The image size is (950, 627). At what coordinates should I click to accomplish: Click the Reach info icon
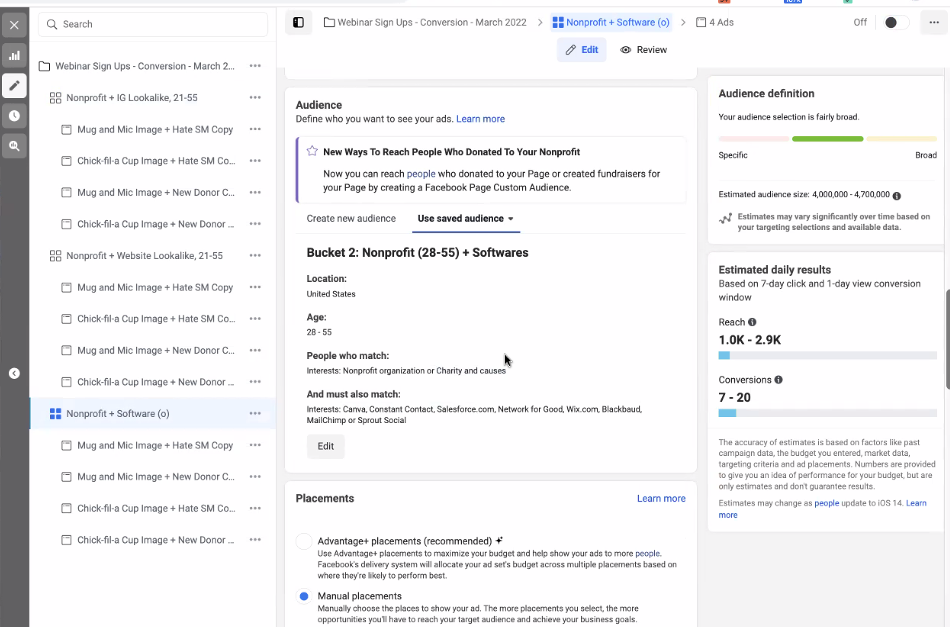pos(752,322)
